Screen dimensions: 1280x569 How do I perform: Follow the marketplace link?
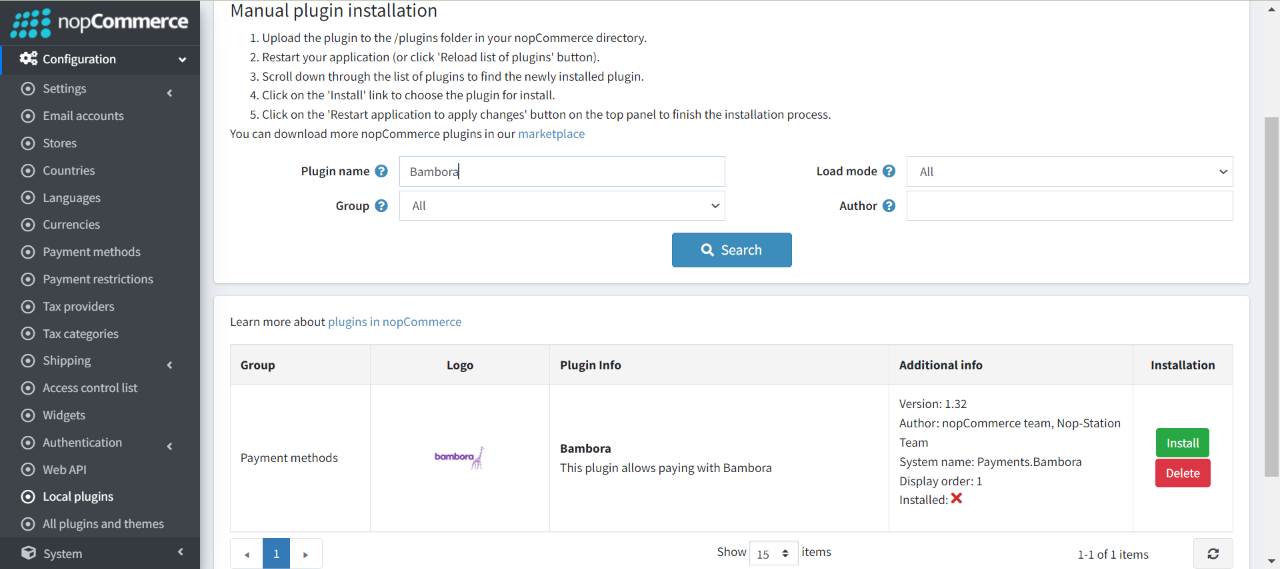point(551,133)
